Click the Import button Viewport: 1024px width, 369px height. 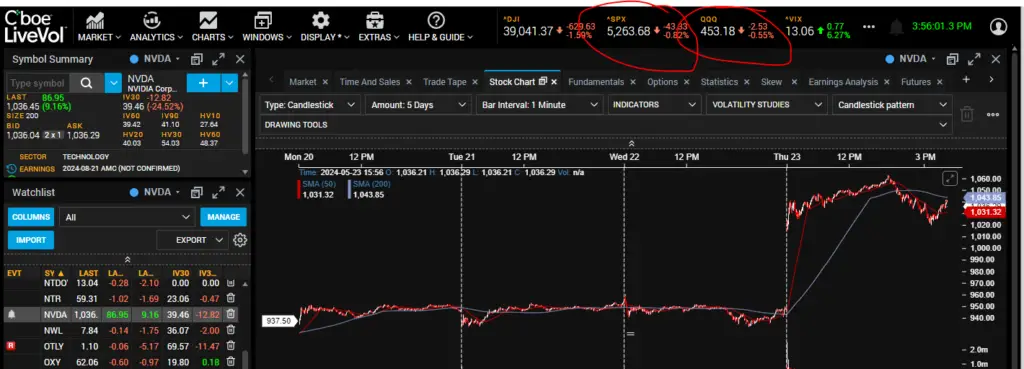coord(31,240)
